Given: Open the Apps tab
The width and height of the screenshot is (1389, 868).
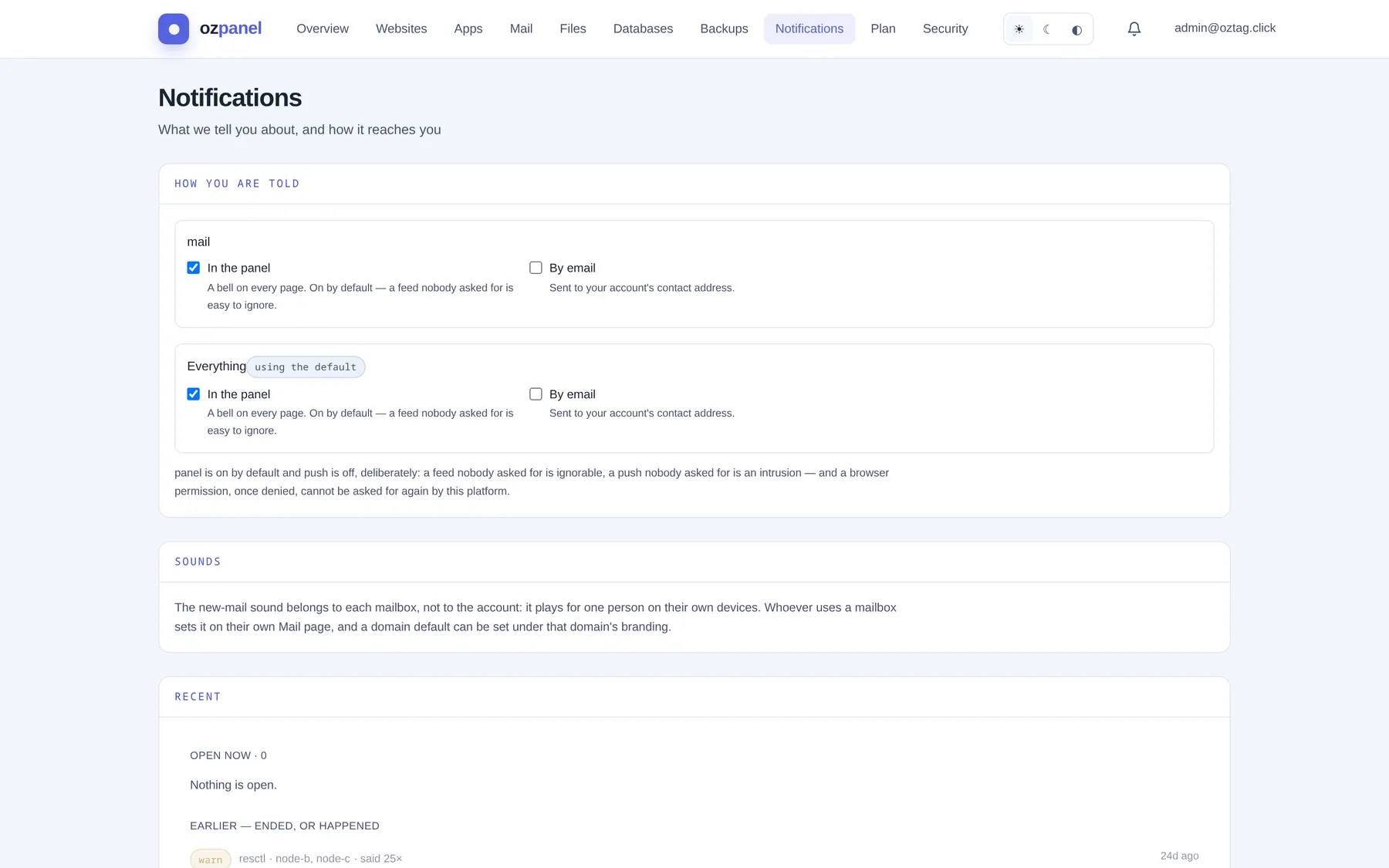Looking at the screenshot, I should (x=468, y=29).
